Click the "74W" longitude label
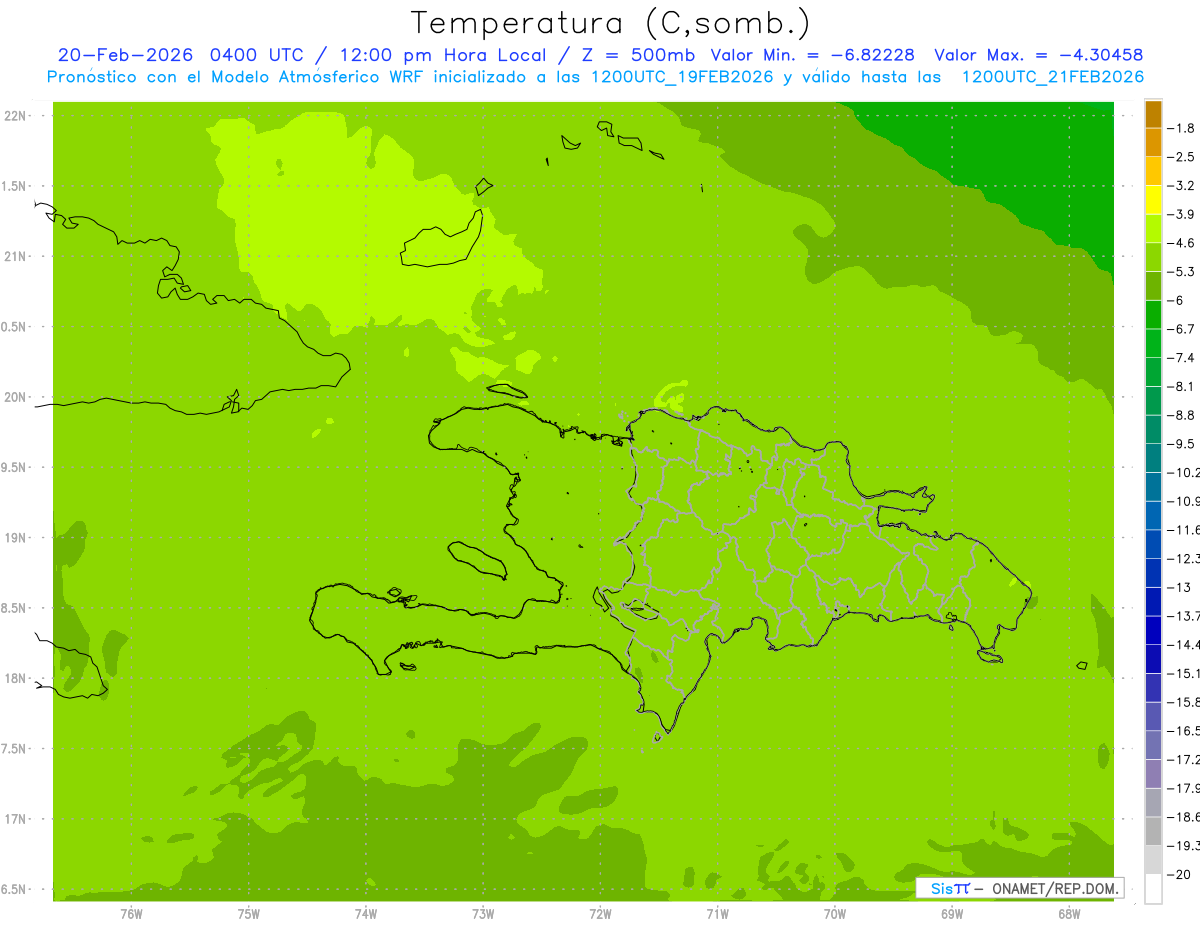Viewport: 1200px width, 927px height. coord(366,914)
